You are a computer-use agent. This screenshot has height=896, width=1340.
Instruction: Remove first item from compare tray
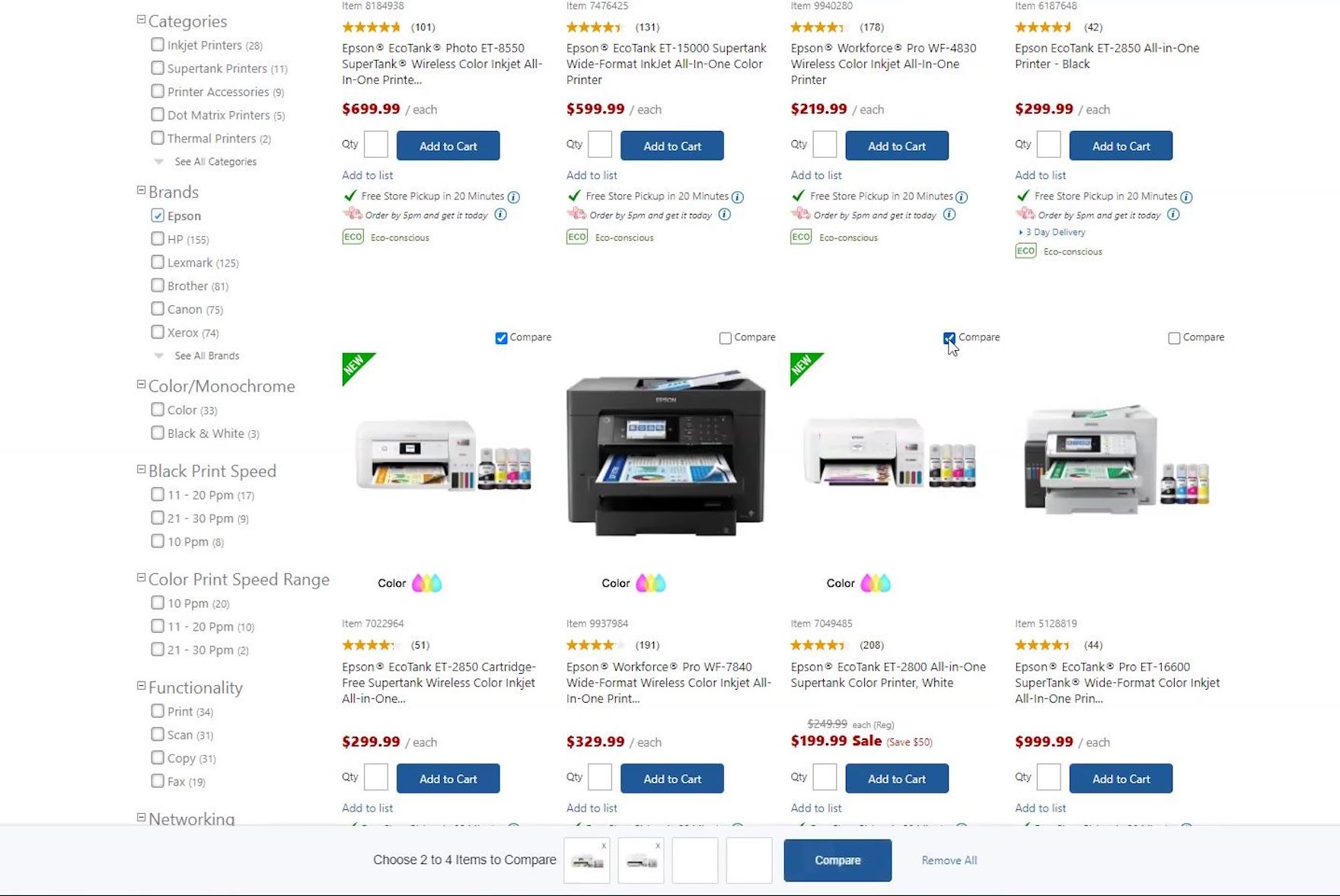tap(604, 846)
